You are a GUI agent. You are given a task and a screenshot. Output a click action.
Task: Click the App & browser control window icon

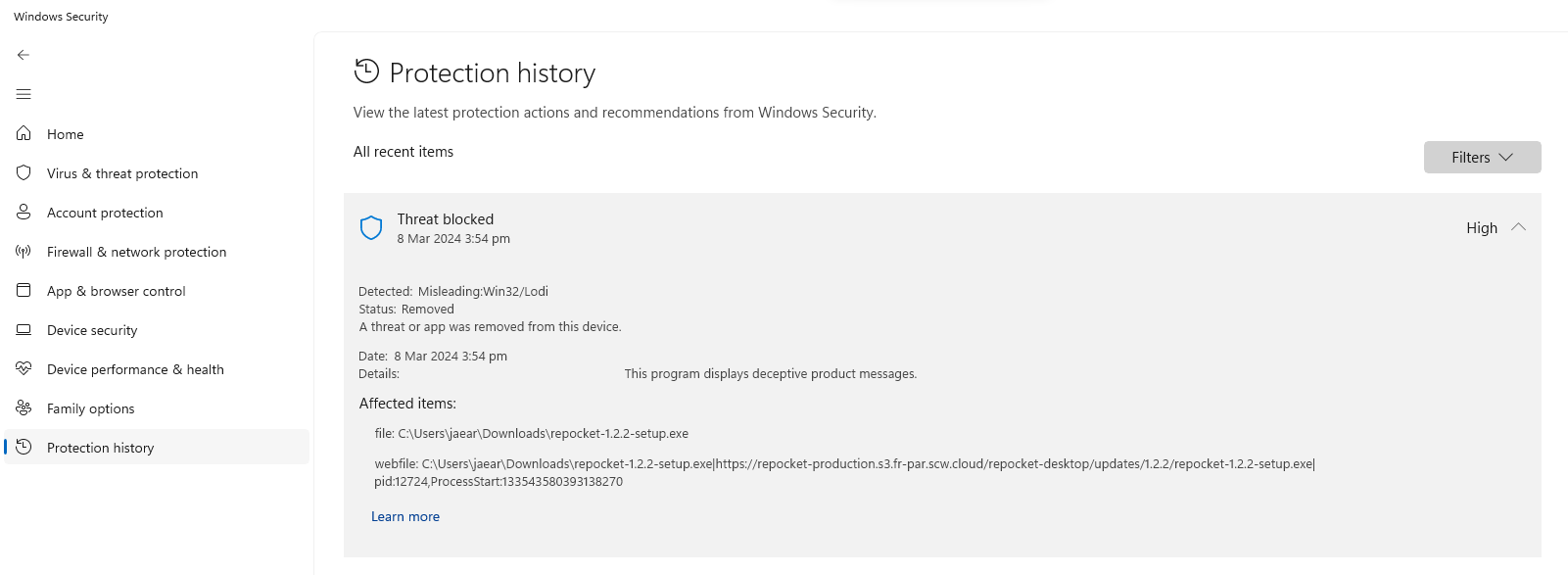click(x=24, y=290)
